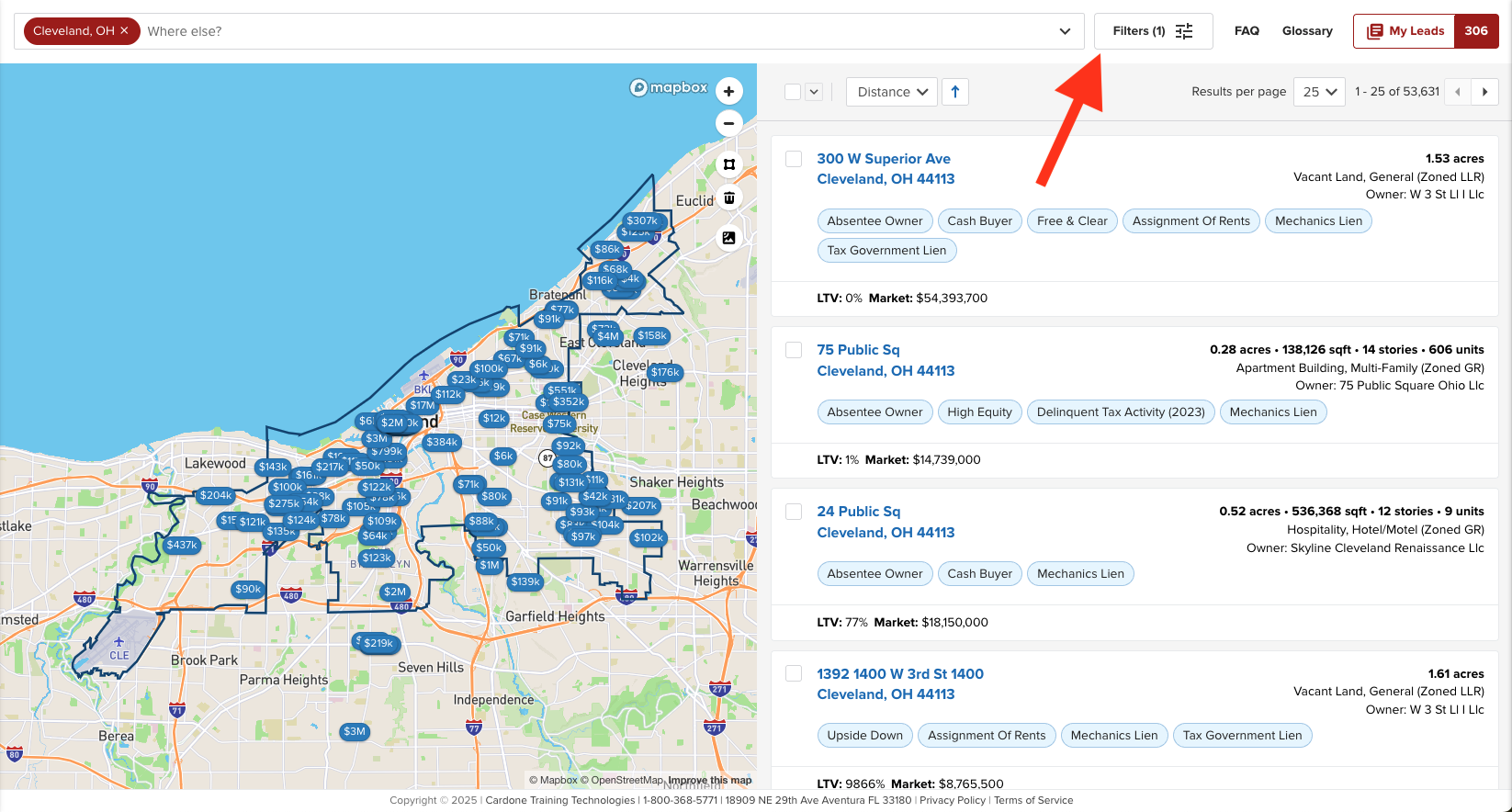Image resolution: width=1512 pixels, height=812 pixels.
Task: Expand the location search suggestions chevron
Action: click(x=1065, y=31)
